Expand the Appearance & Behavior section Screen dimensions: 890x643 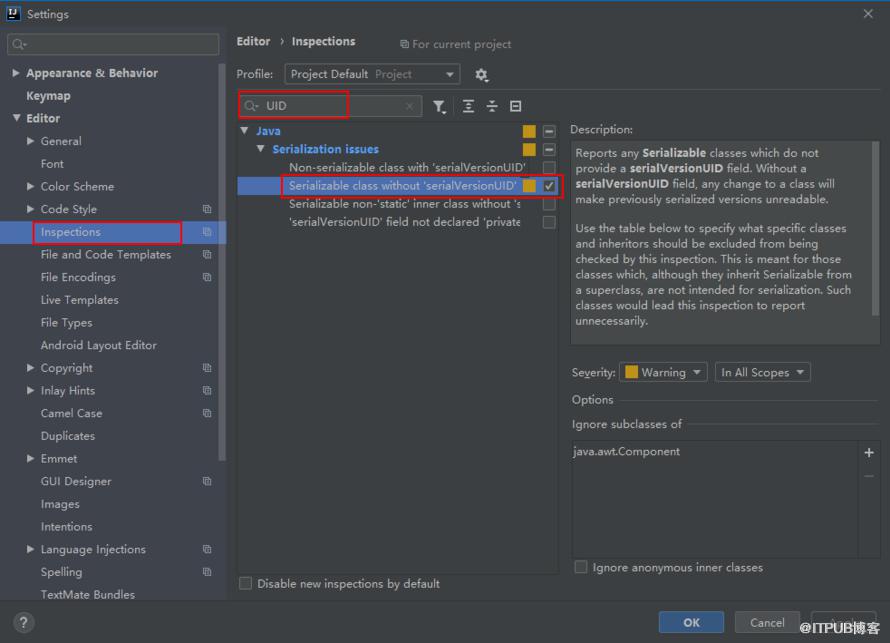click(x=16, y=73)
